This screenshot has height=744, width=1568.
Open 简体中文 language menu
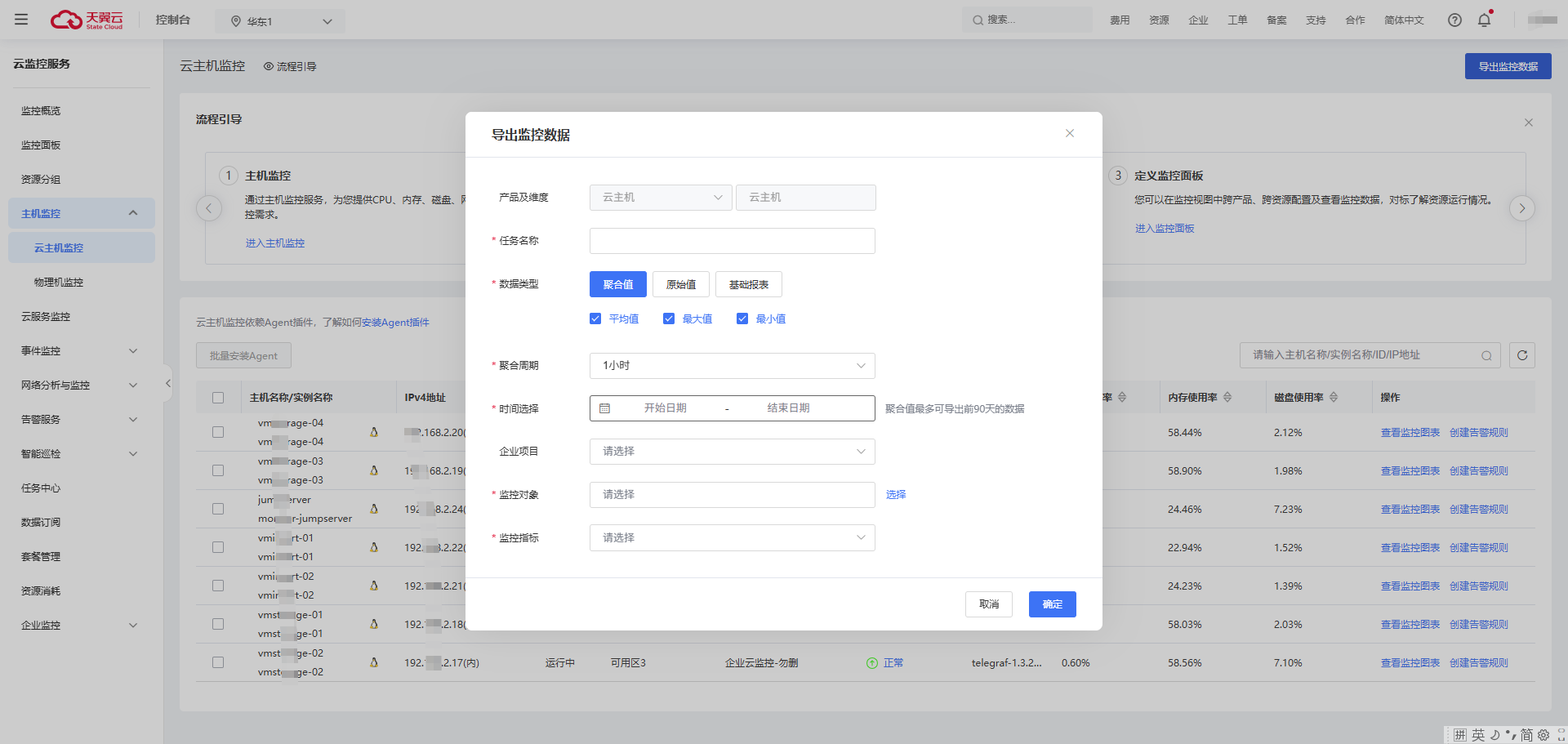click(x=1404, y=20)
